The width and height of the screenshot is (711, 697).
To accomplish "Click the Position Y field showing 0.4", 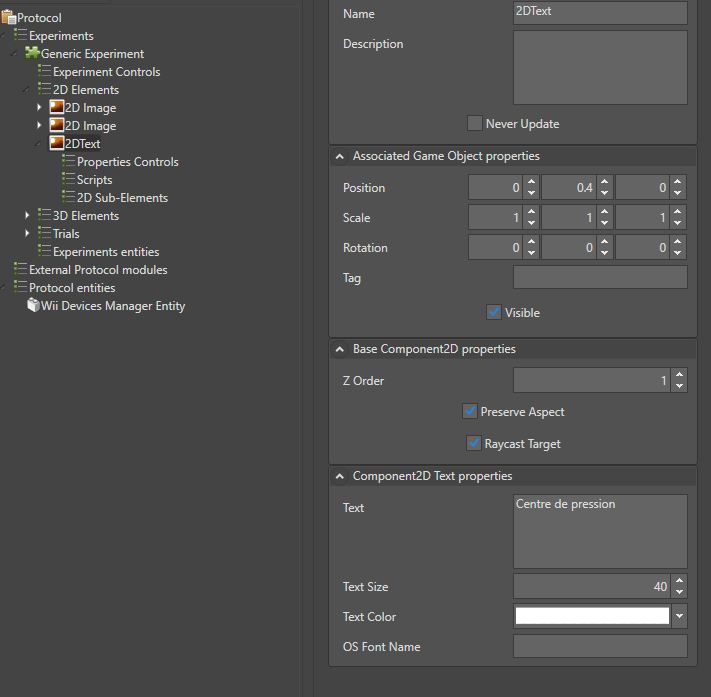I will (569, 187).
